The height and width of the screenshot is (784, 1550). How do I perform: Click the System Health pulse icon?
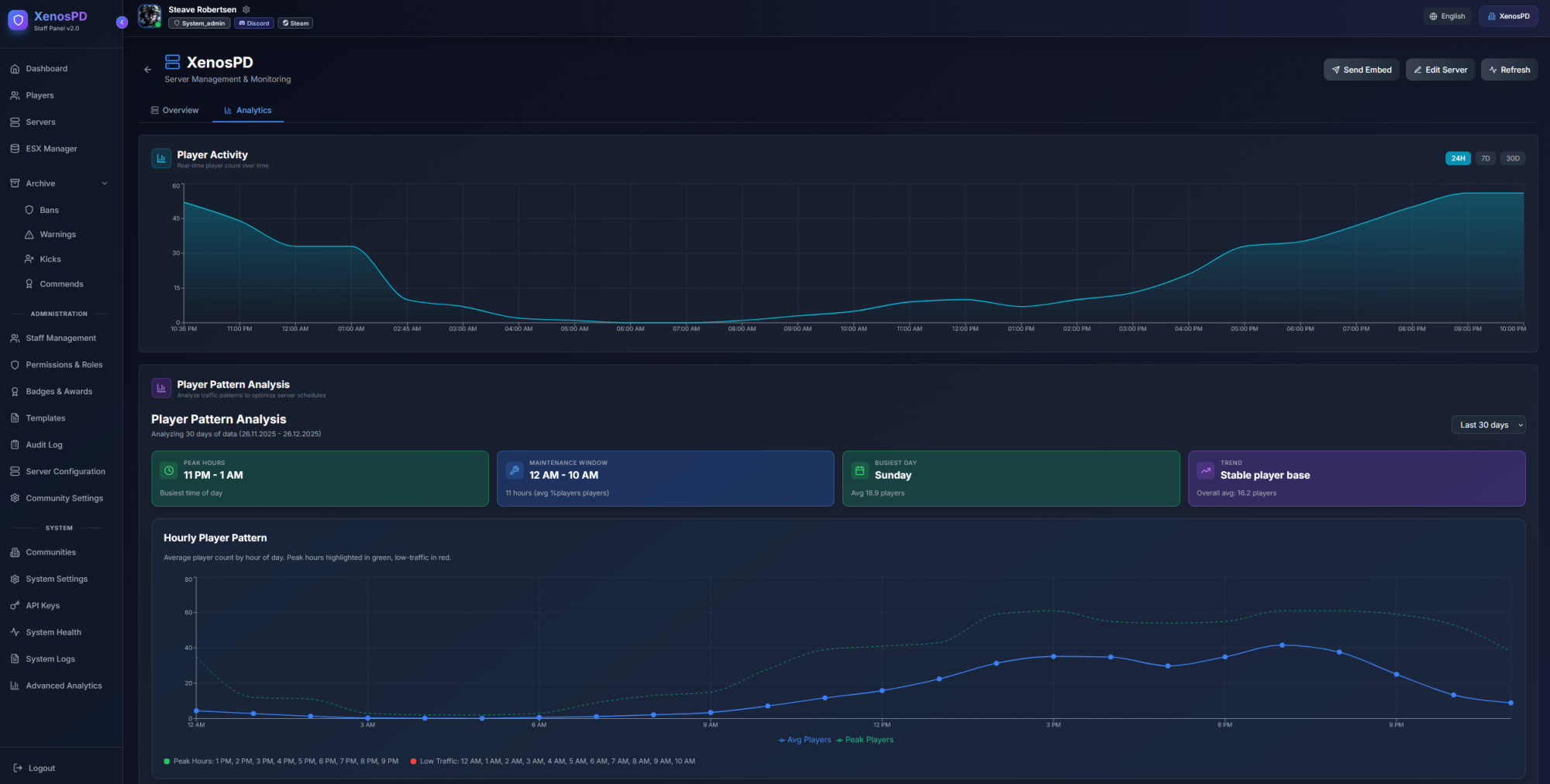(15, 632)
